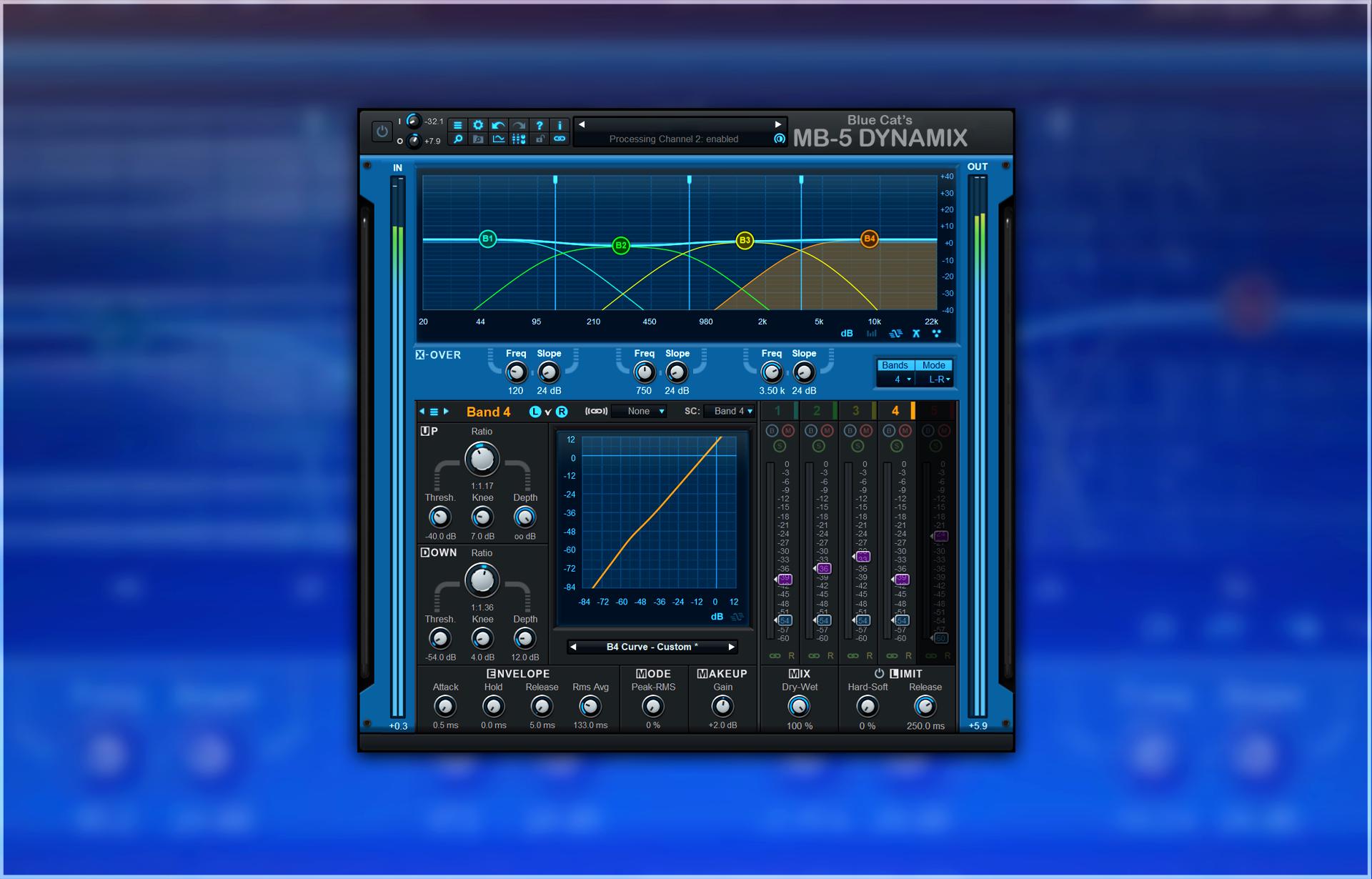Go to previous band with left arrow
Screen dimensions: 1372x879
tap(422, 411)
